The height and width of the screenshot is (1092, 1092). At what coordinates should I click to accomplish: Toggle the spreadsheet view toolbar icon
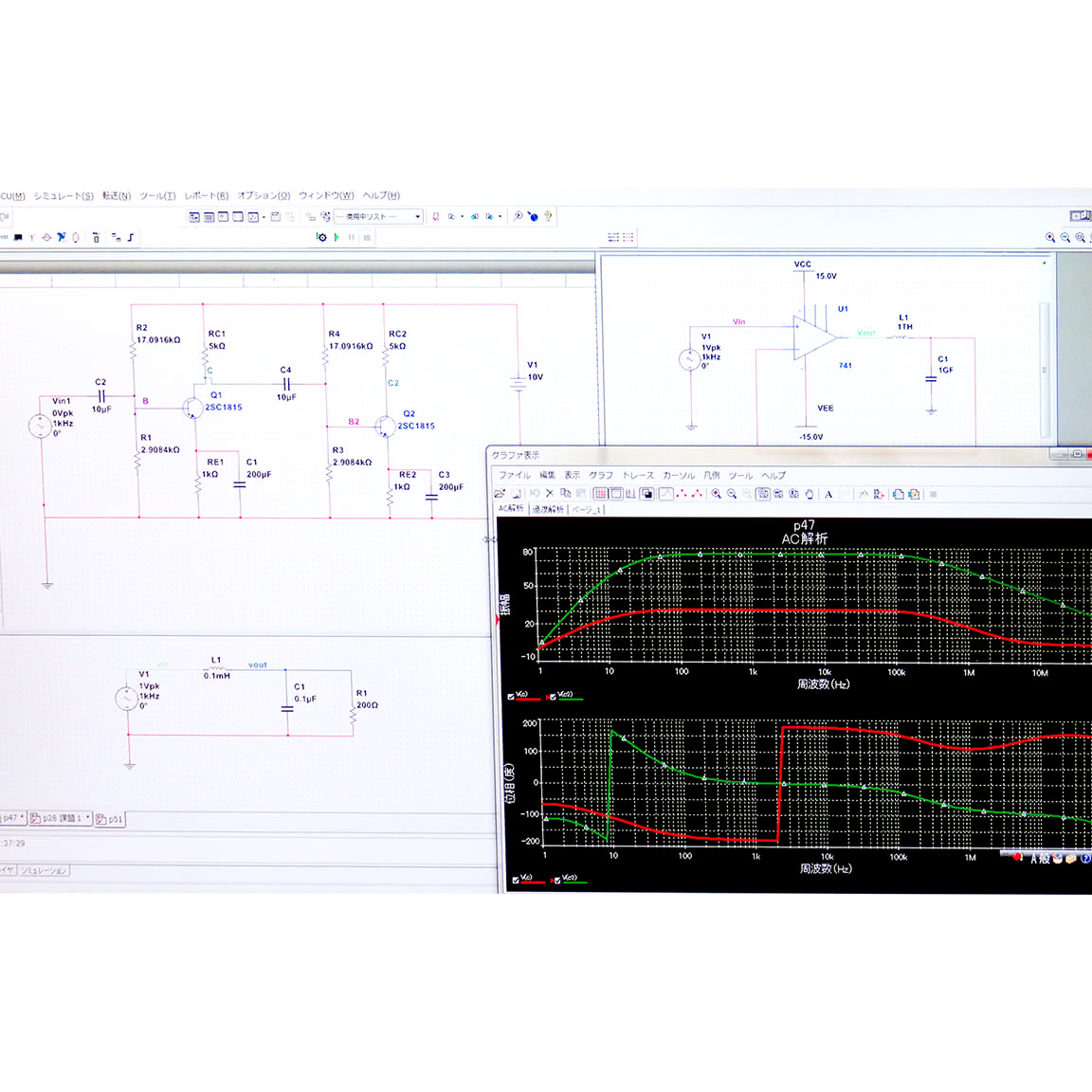tap(209, 217)
